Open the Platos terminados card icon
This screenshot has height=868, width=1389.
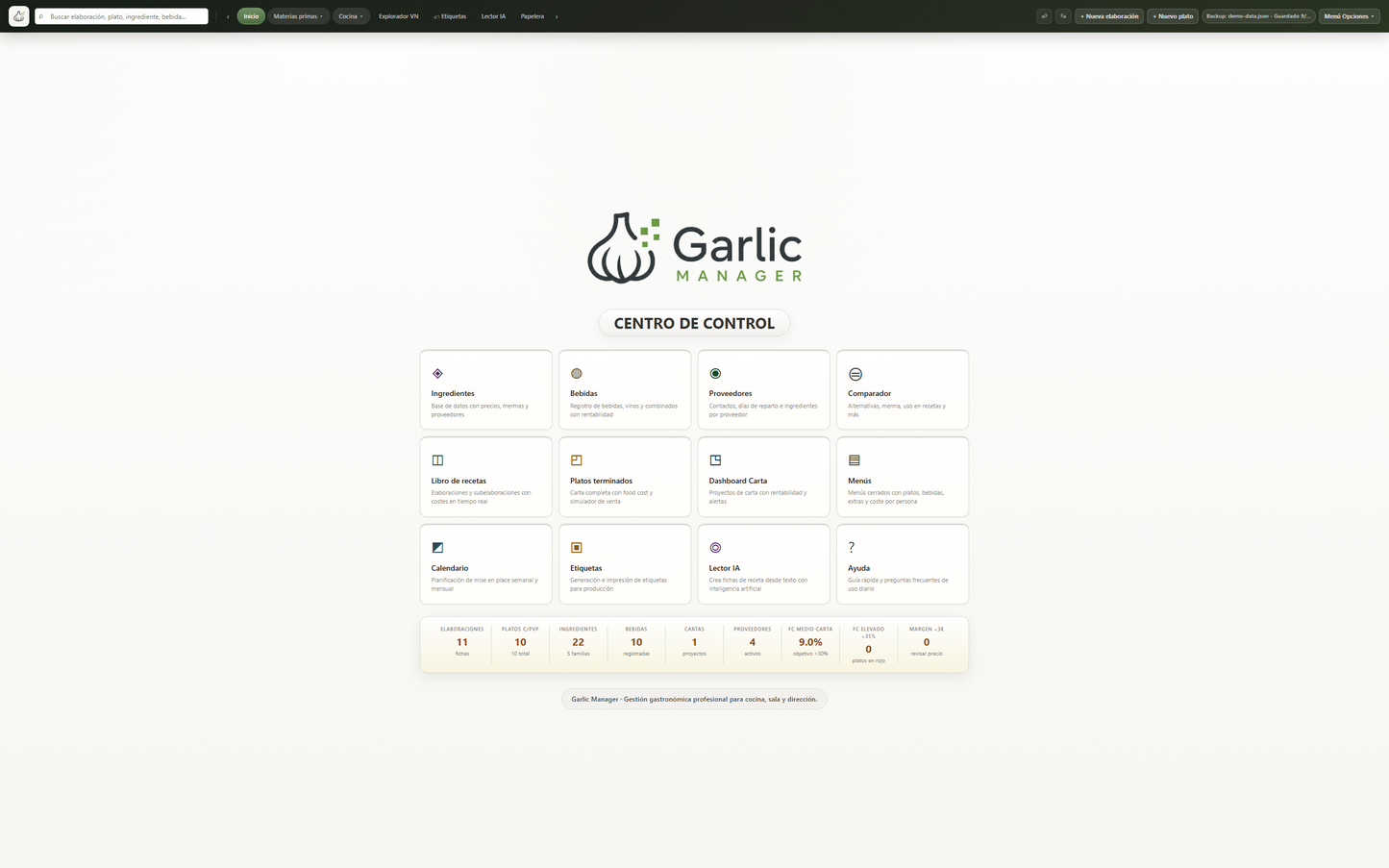pyautogui.click(x=577, y=460)
